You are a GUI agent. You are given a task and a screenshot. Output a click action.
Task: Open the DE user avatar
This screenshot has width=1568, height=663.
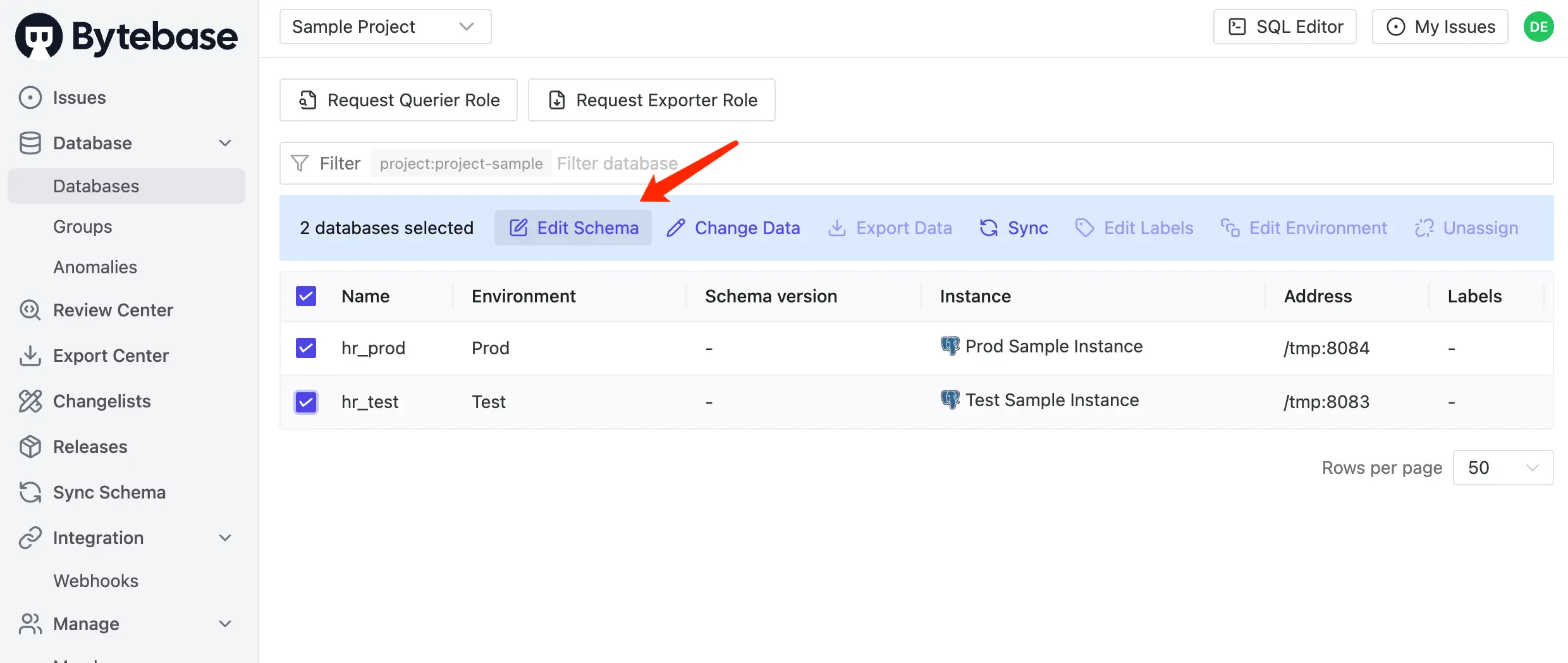point(1539,27)
